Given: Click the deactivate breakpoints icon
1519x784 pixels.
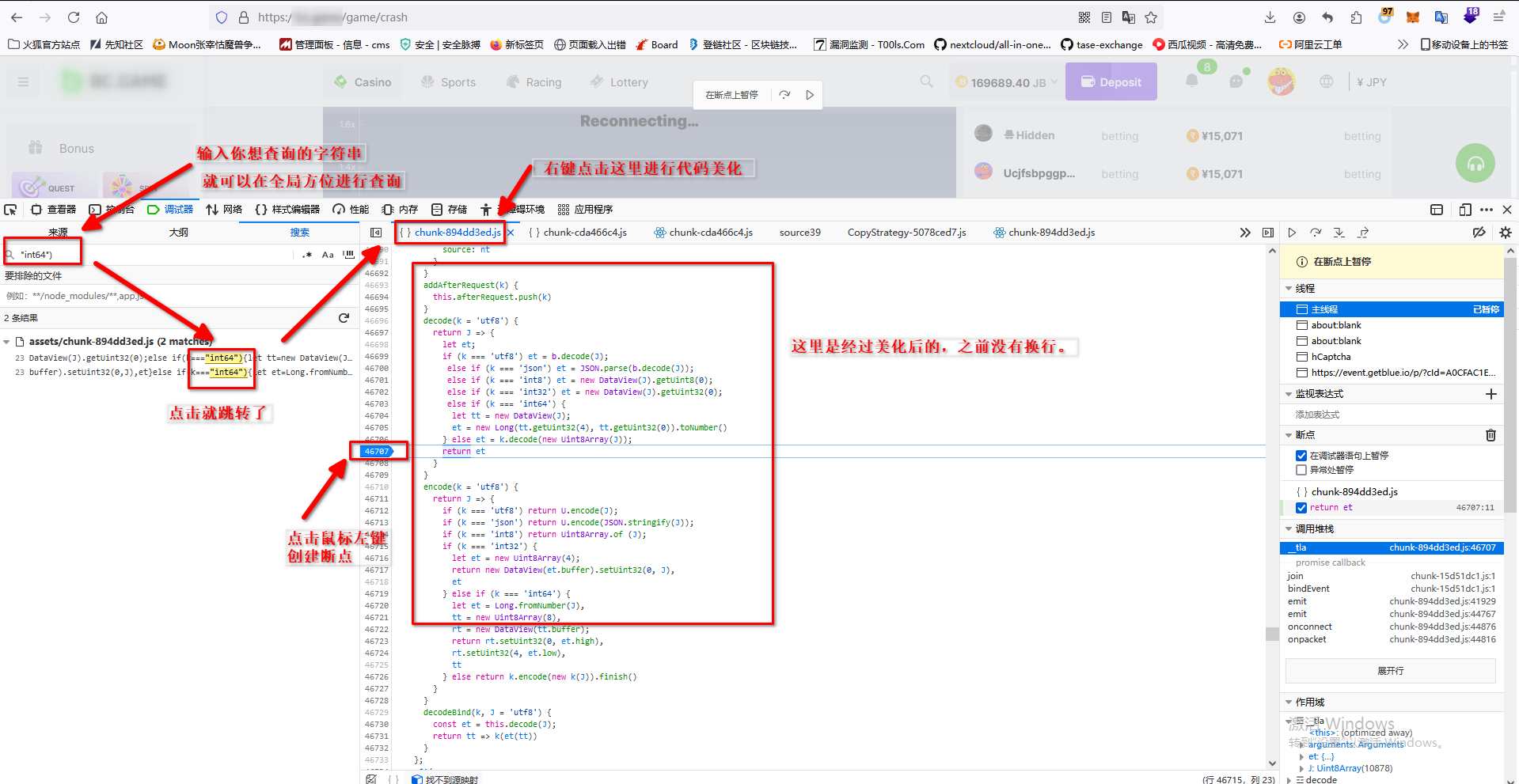Looking at the screenshot, I should 1479,233.
